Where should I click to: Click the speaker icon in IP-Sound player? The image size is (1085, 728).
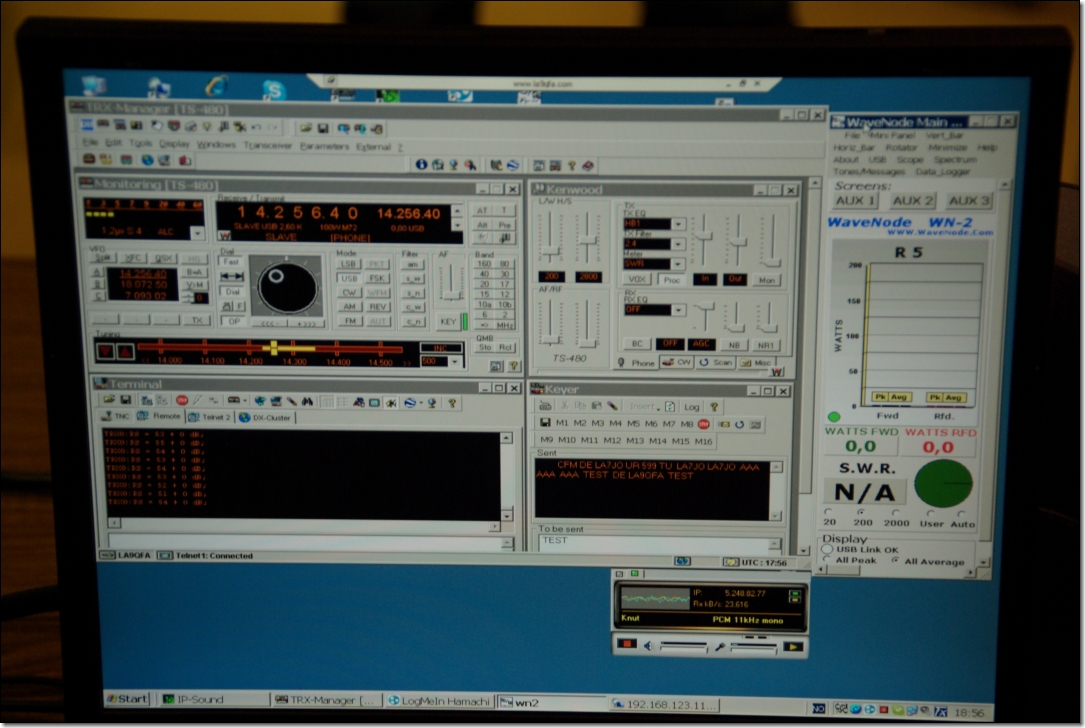tap(648, 646)
